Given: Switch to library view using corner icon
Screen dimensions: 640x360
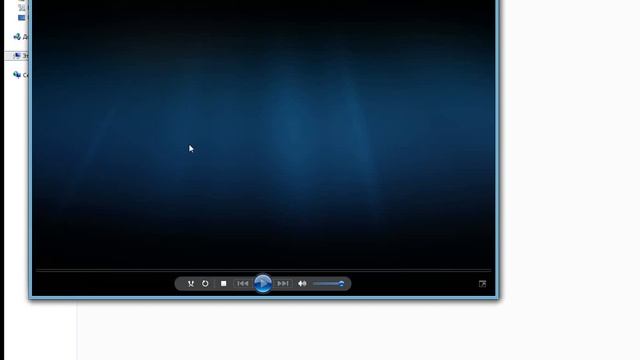Looking at the screenshot, I should click(x=482, y=284).
